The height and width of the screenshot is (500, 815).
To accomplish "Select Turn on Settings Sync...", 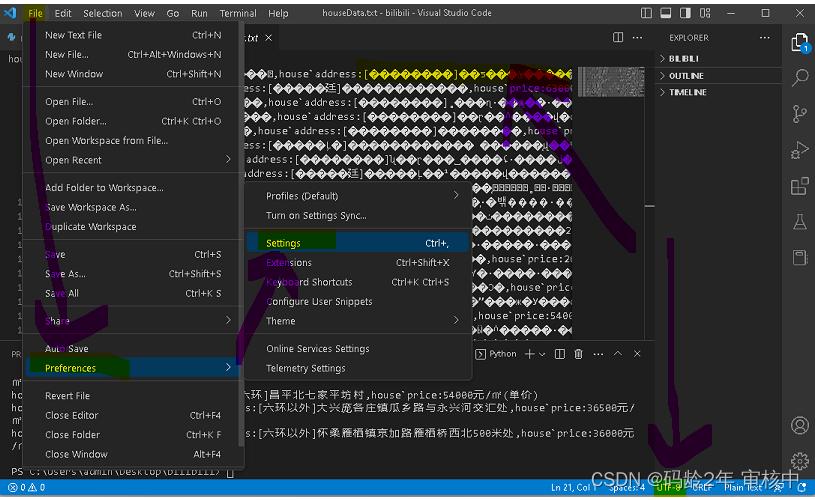I will [x=358, y=216].
